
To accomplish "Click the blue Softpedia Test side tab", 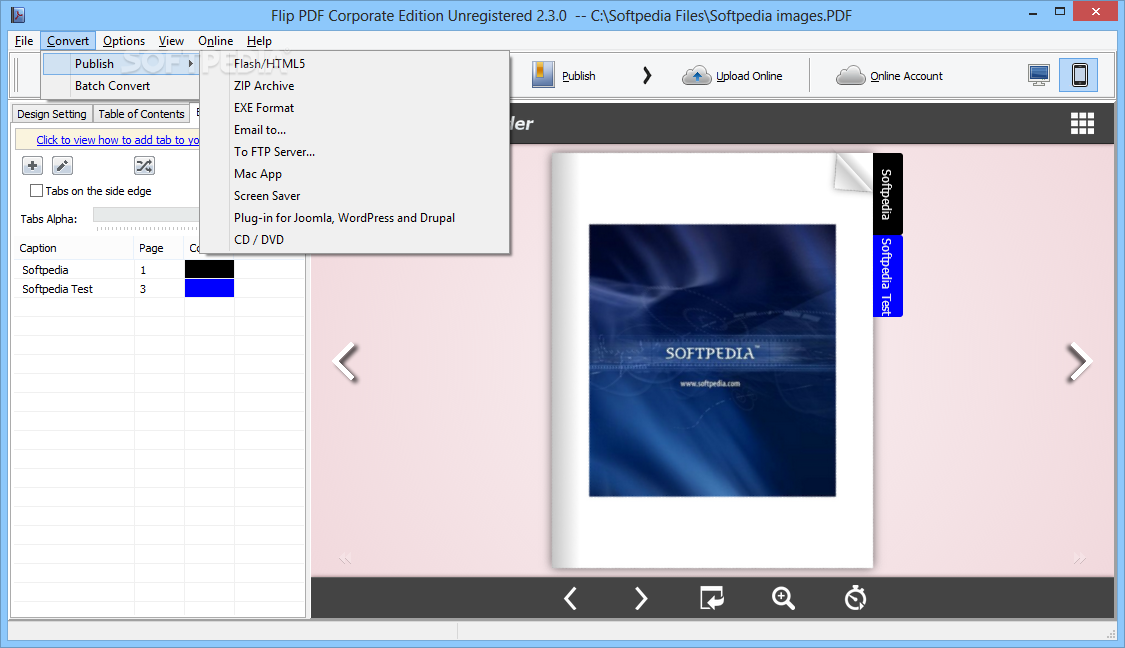I will [887, 276].
